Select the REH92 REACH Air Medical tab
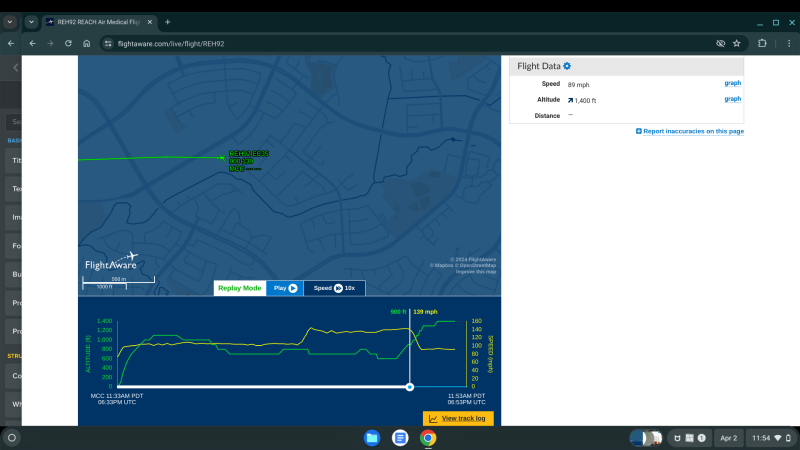The width and height of the screenshot is (800, 450). coord(98,22)
